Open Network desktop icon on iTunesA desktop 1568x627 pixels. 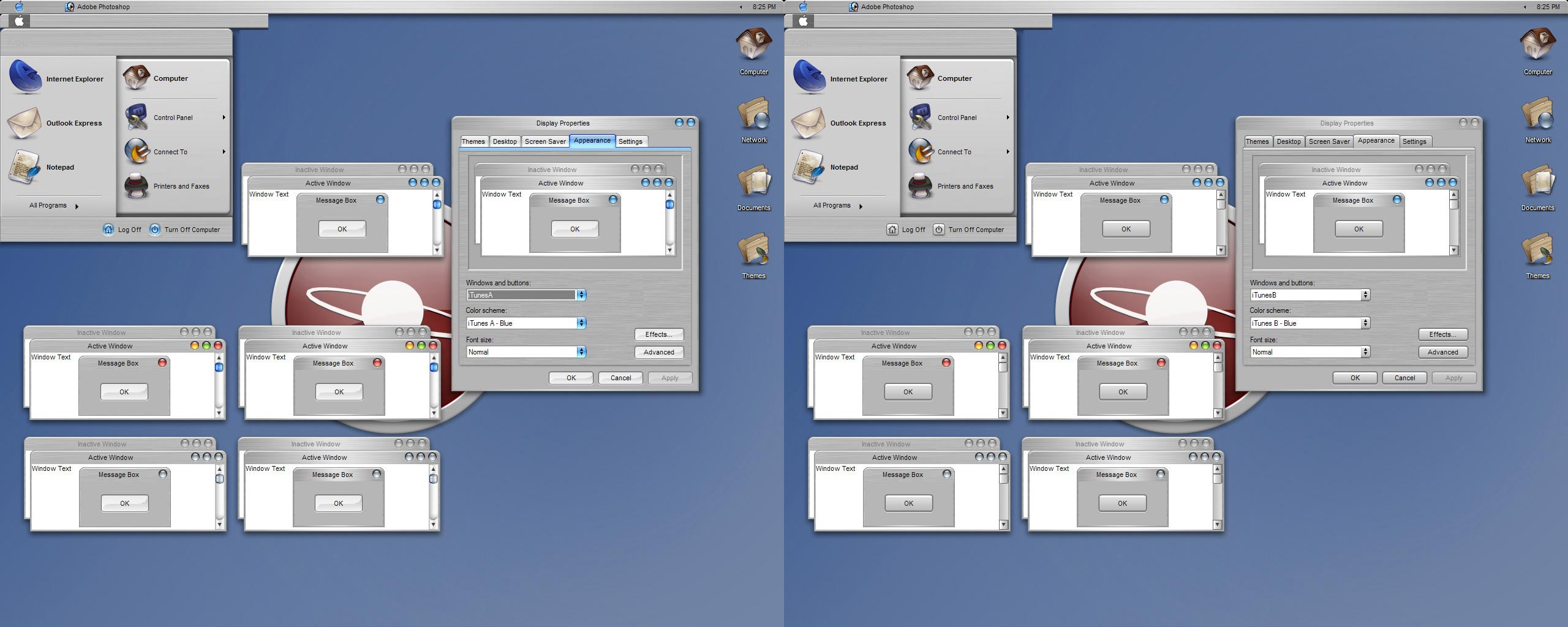pos(753,119)
